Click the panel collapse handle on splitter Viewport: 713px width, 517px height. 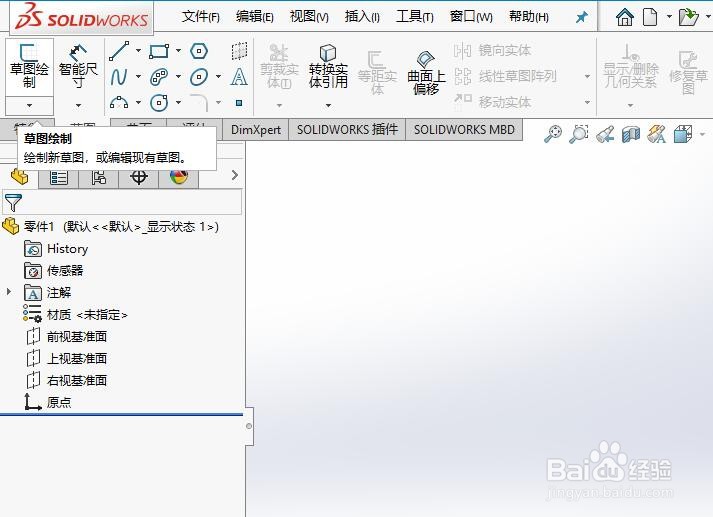click(249, 426)
